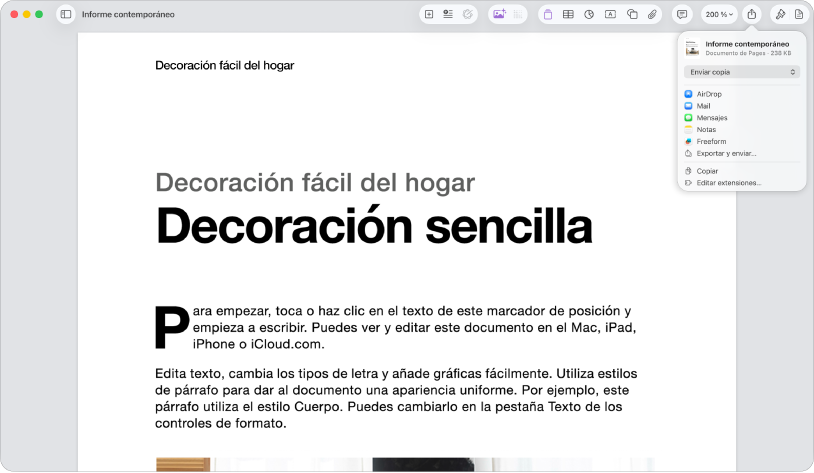Image resolution: width=814 pixels, height=473 pixels.
Task: Insert a table from the toolbar
Action: pyautogui.click(x=568, y=15)
